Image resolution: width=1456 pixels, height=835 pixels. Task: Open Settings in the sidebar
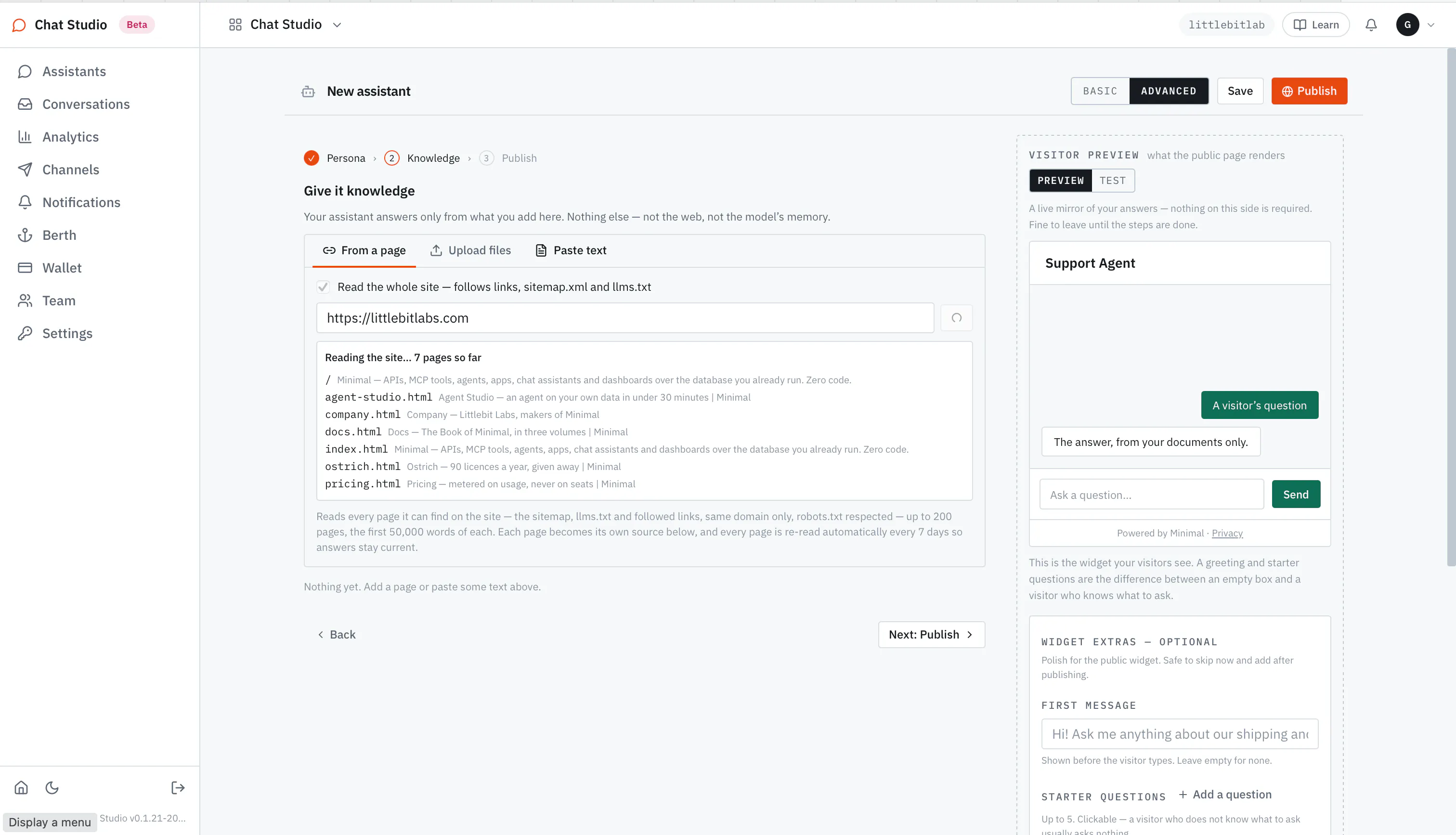coord(55,333)
